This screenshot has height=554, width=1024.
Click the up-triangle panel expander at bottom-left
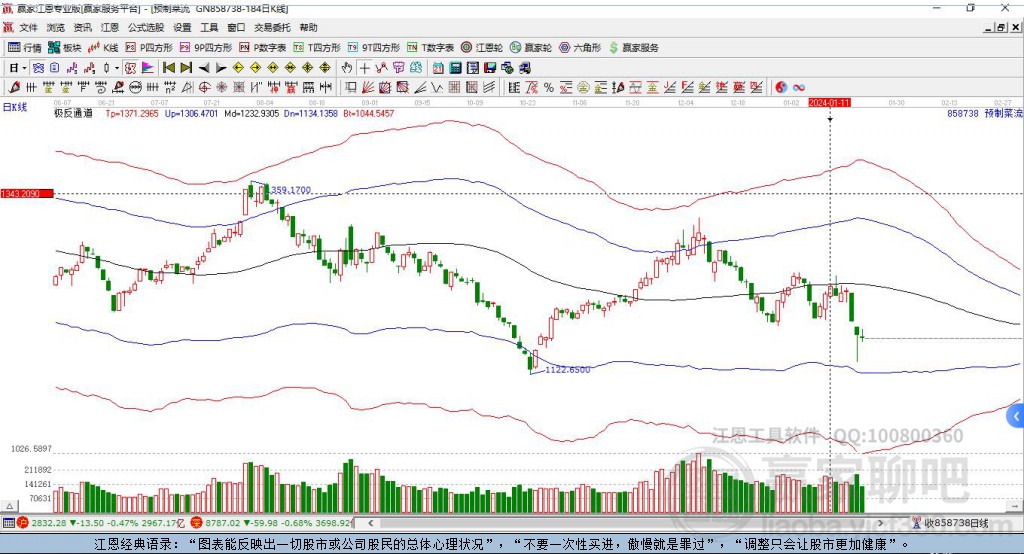(9, 506)
